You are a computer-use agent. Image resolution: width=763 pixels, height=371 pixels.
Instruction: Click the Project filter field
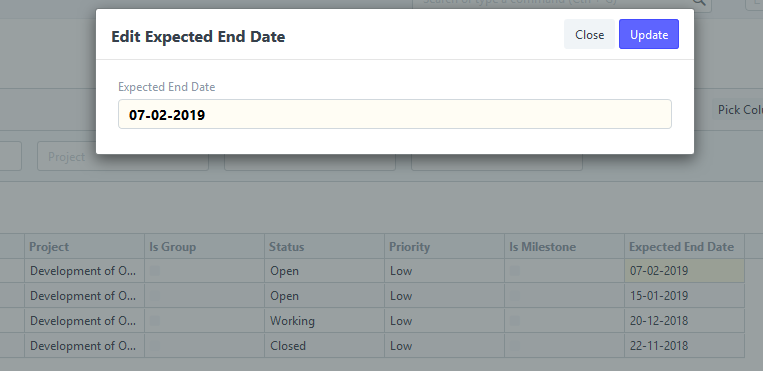pos(123,157)
